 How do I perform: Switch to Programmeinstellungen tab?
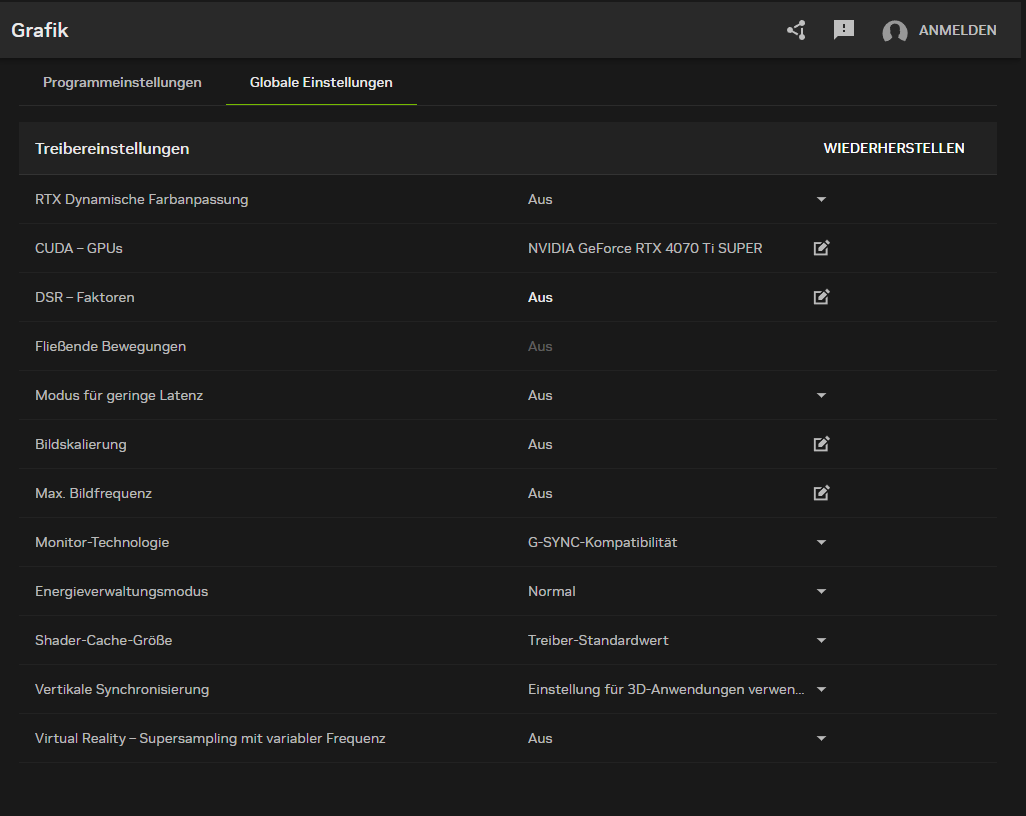tap(122, 82)
